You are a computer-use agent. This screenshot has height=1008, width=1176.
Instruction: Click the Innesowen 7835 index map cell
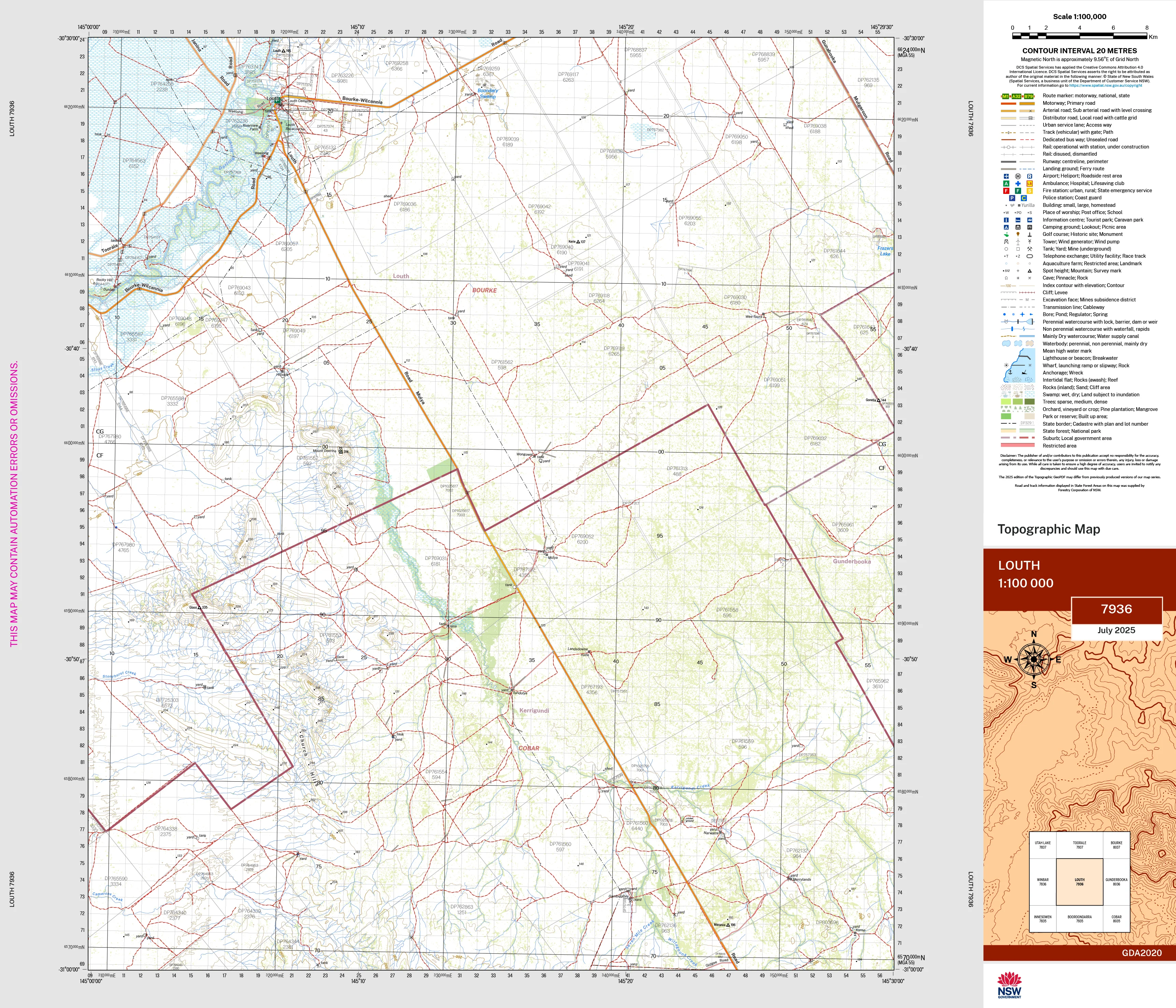(x=1043, y=919)
